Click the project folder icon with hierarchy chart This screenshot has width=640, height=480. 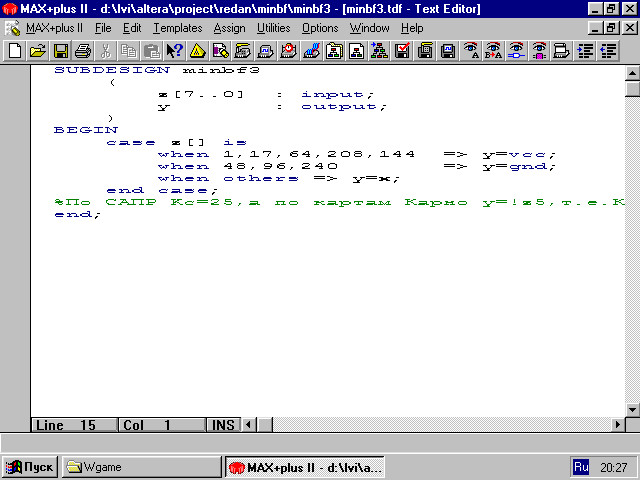(x=334, y=51)
